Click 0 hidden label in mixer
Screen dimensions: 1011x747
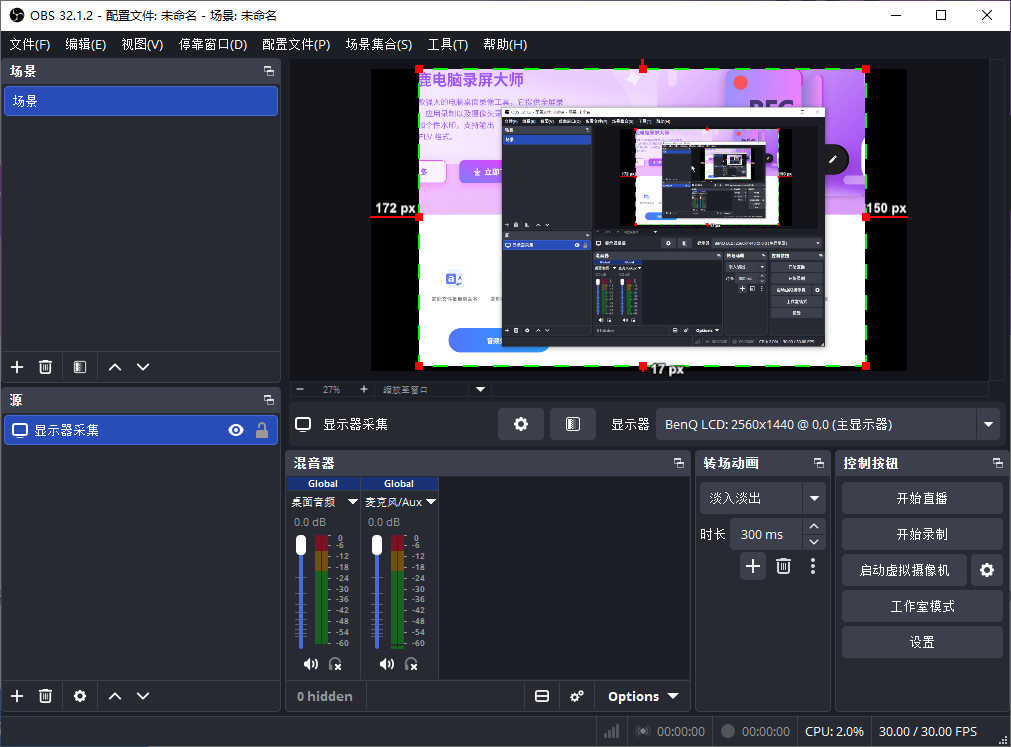click(x=325, y=696)
